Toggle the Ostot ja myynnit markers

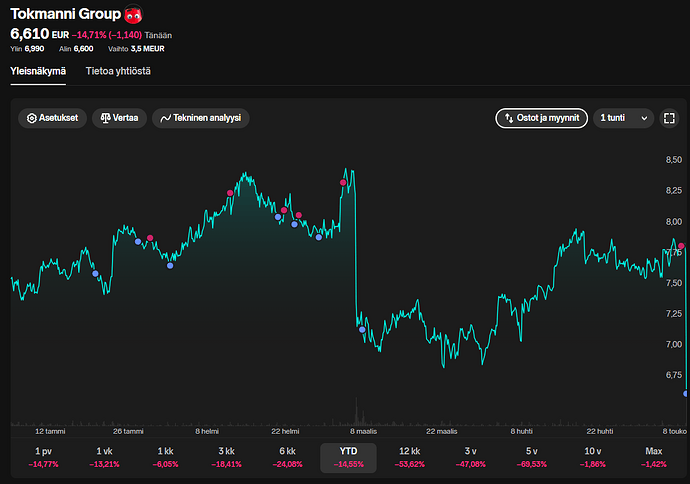point(542,118)
